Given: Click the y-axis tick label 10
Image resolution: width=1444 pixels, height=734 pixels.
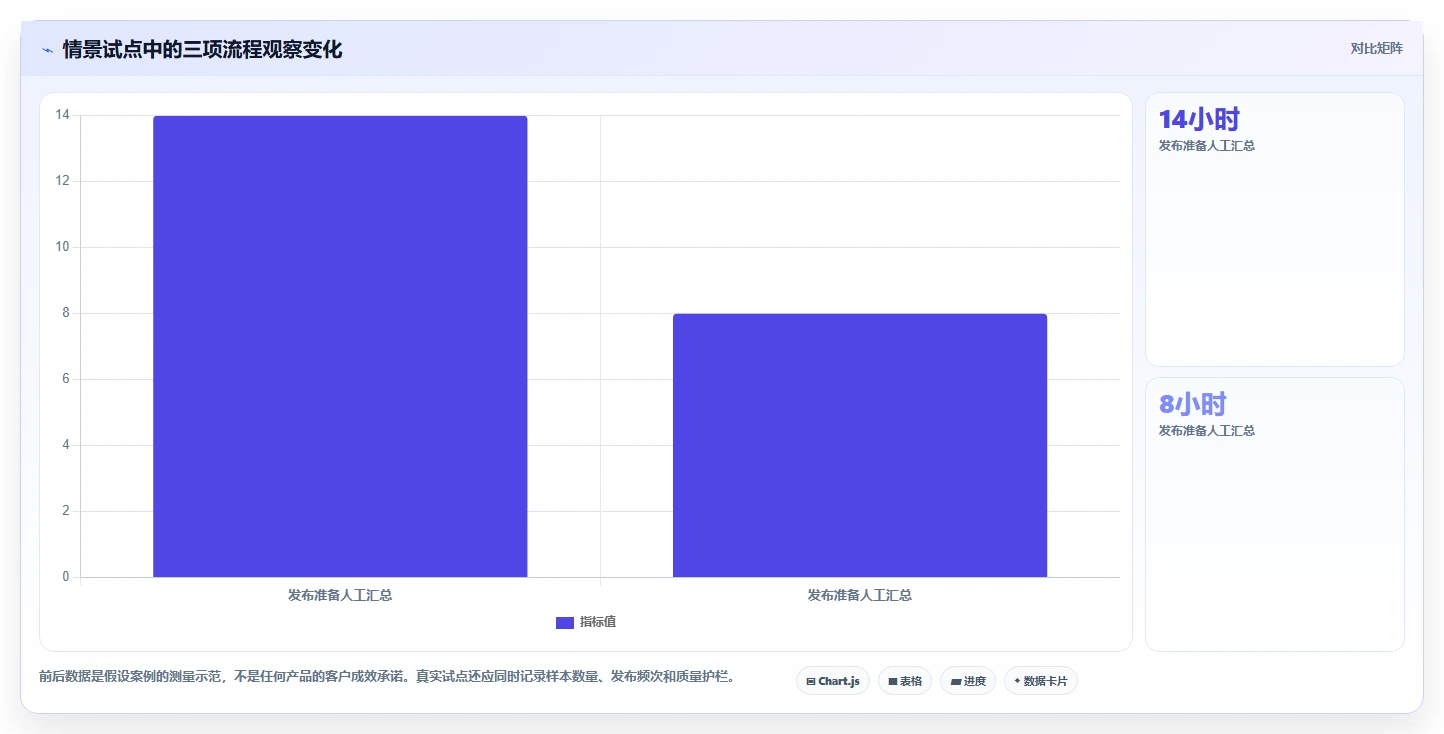Looking at the screenshot, I should tap(62, 247).
